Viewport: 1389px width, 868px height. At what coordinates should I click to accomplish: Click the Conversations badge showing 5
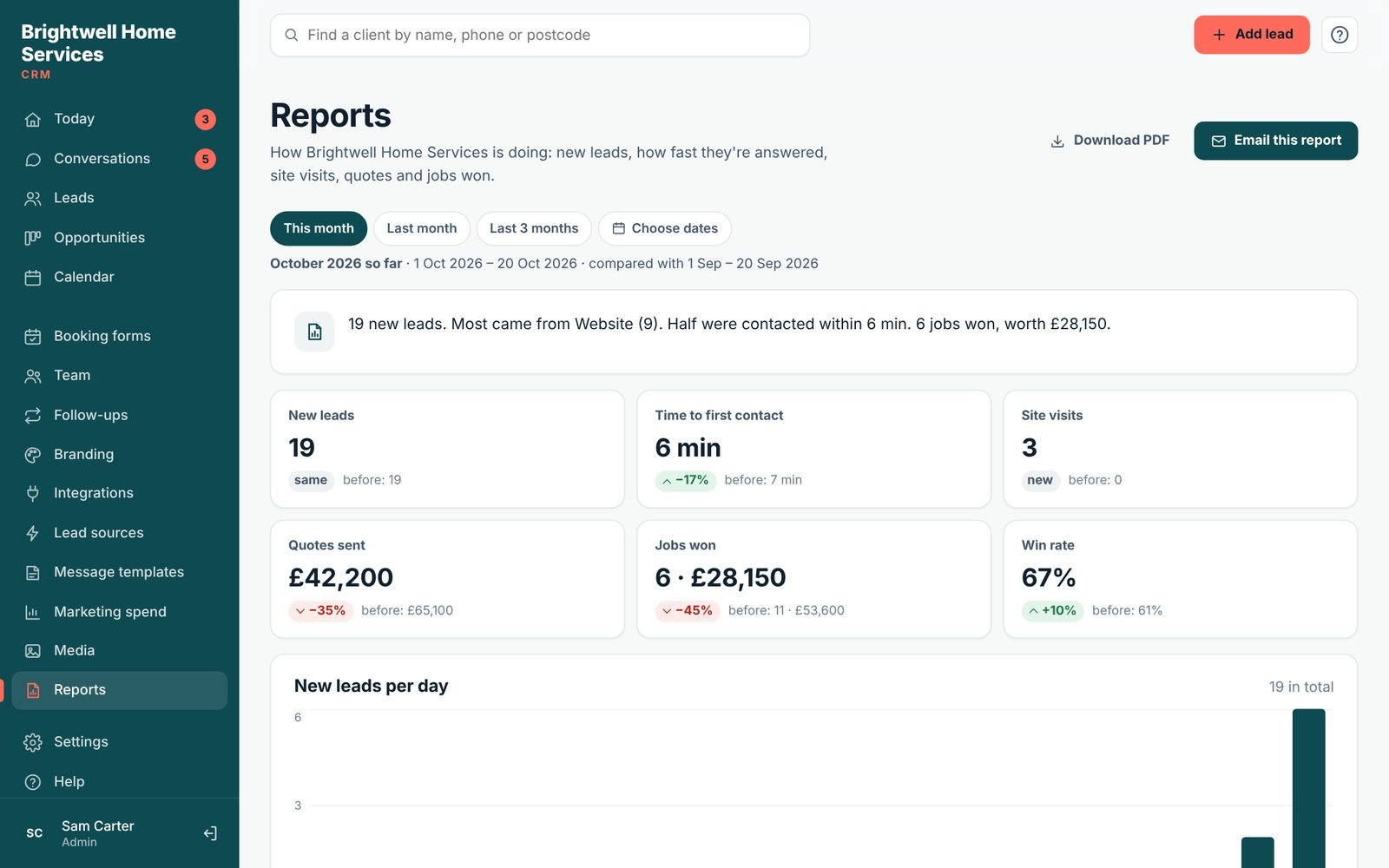pos(205,159)
